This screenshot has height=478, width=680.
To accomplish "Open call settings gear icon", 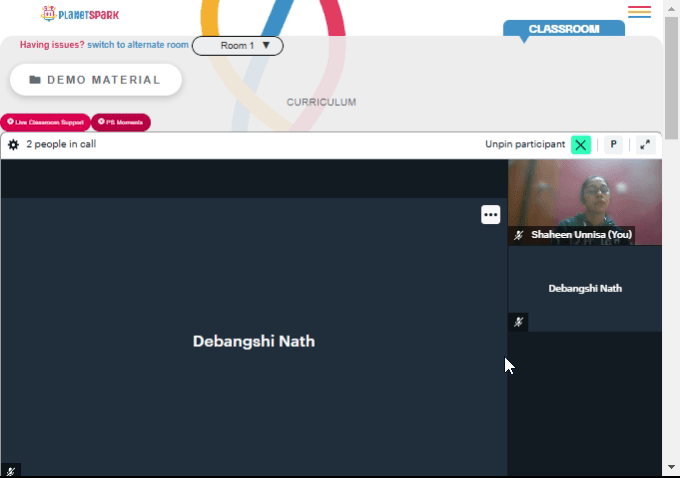I will click(13, 144).
